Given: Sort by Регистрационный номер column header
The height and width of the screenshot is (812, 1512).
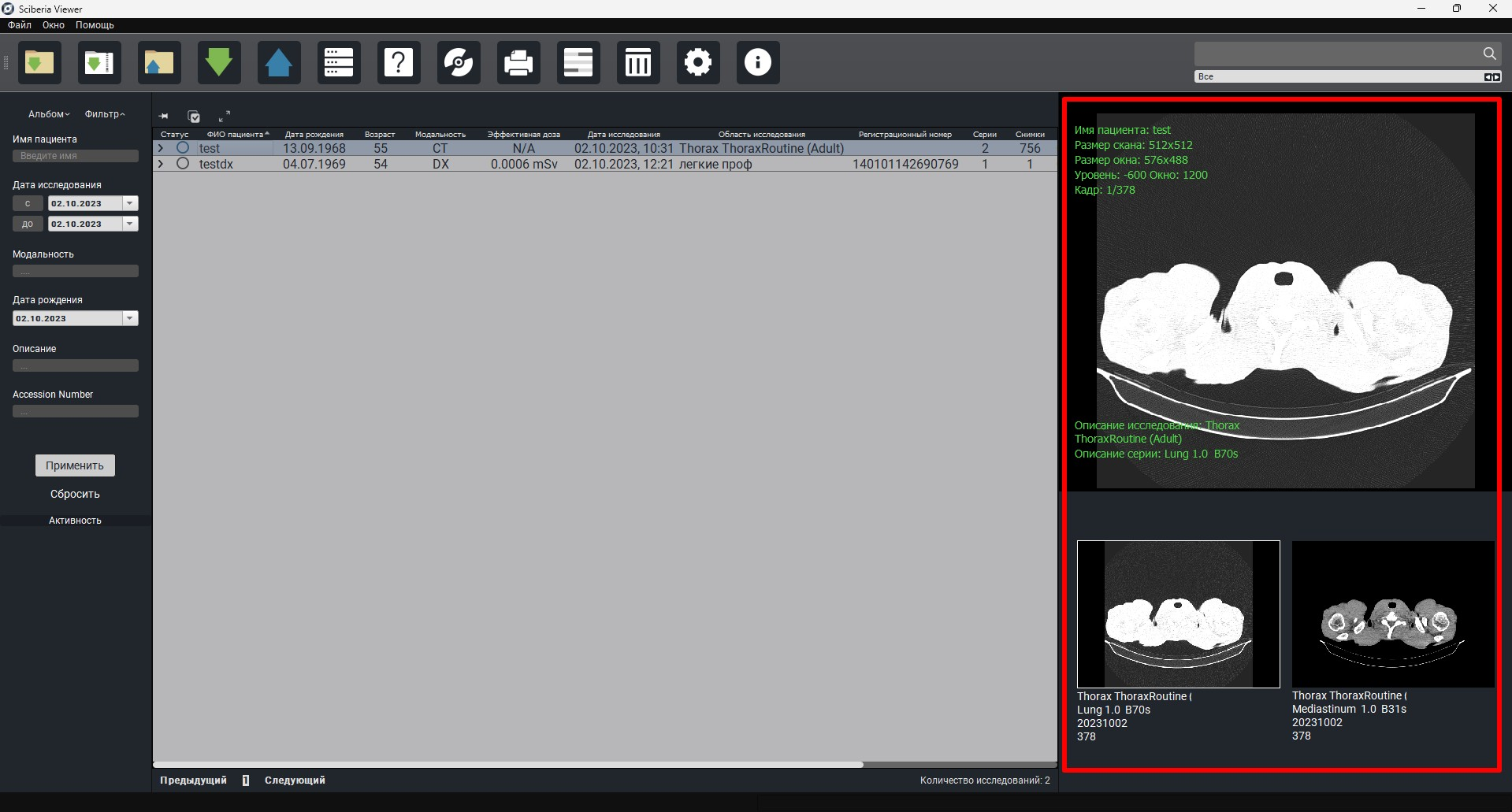Looking at the screenshot, I should (x=905, y=135).
